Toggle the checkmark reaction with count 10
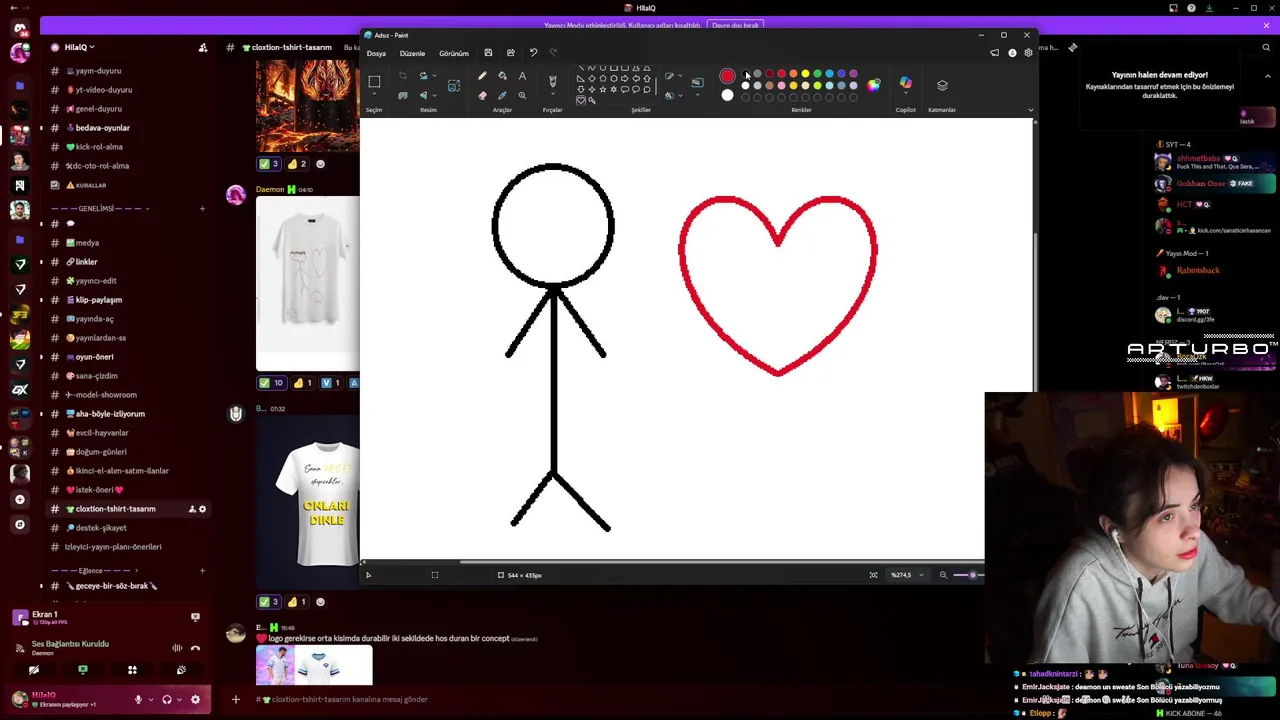Image resolution: width=1280 pixels, height=720 pixels. point(271,383)
